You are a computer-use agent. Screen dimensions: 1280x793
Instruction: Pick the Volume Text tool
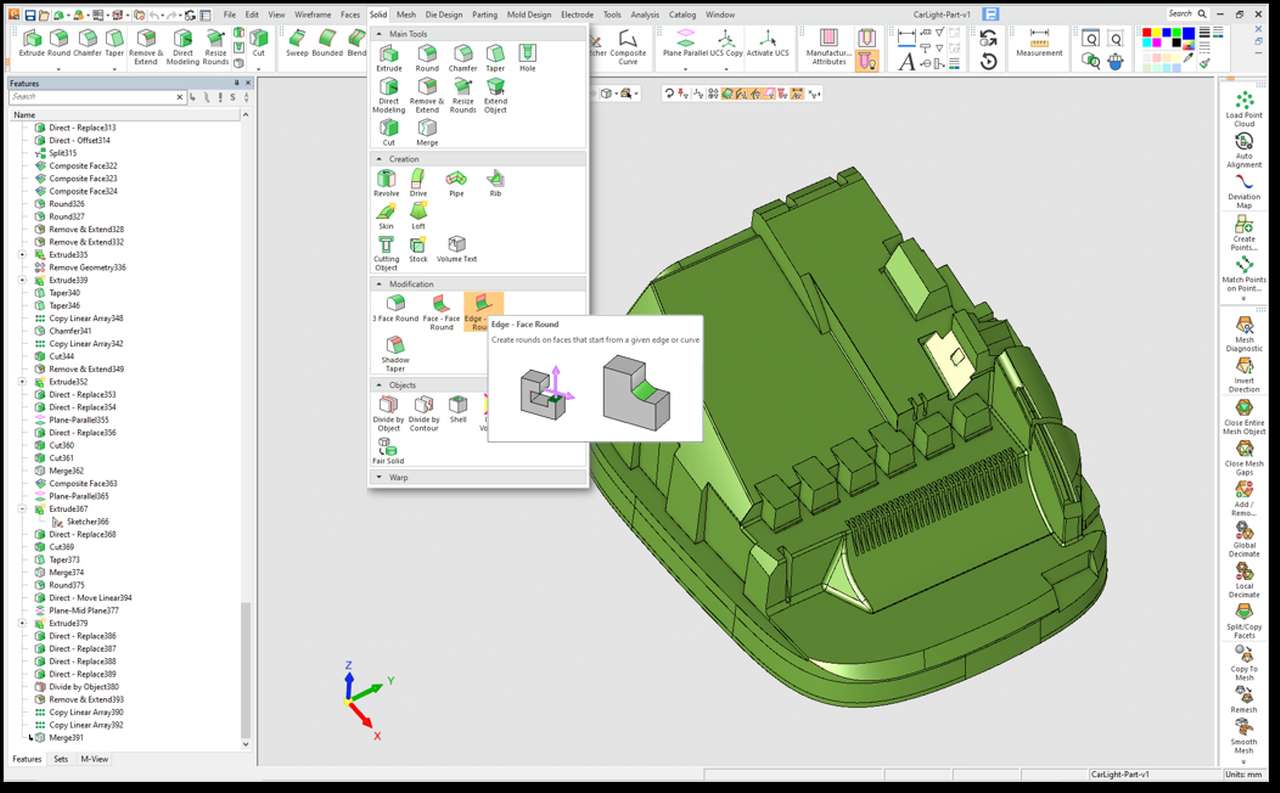(x=456, y=248)
